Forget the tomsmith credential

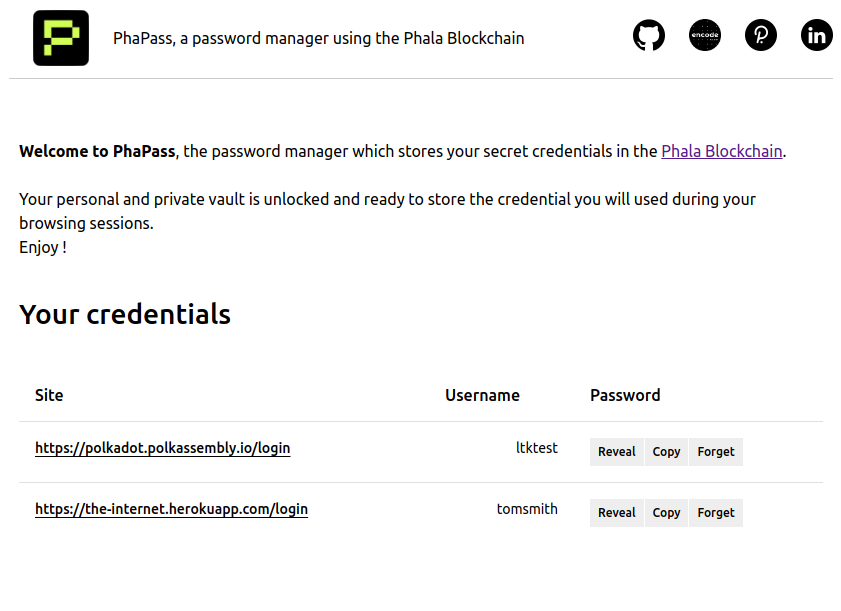[x=716, y=513]
